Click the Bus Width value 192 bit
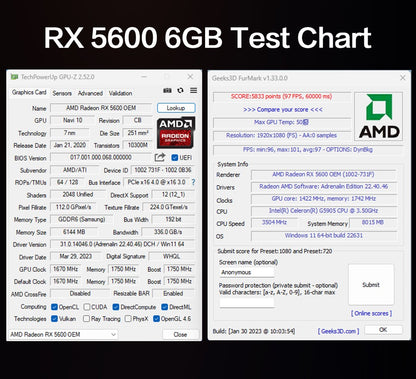 point(173,219)
